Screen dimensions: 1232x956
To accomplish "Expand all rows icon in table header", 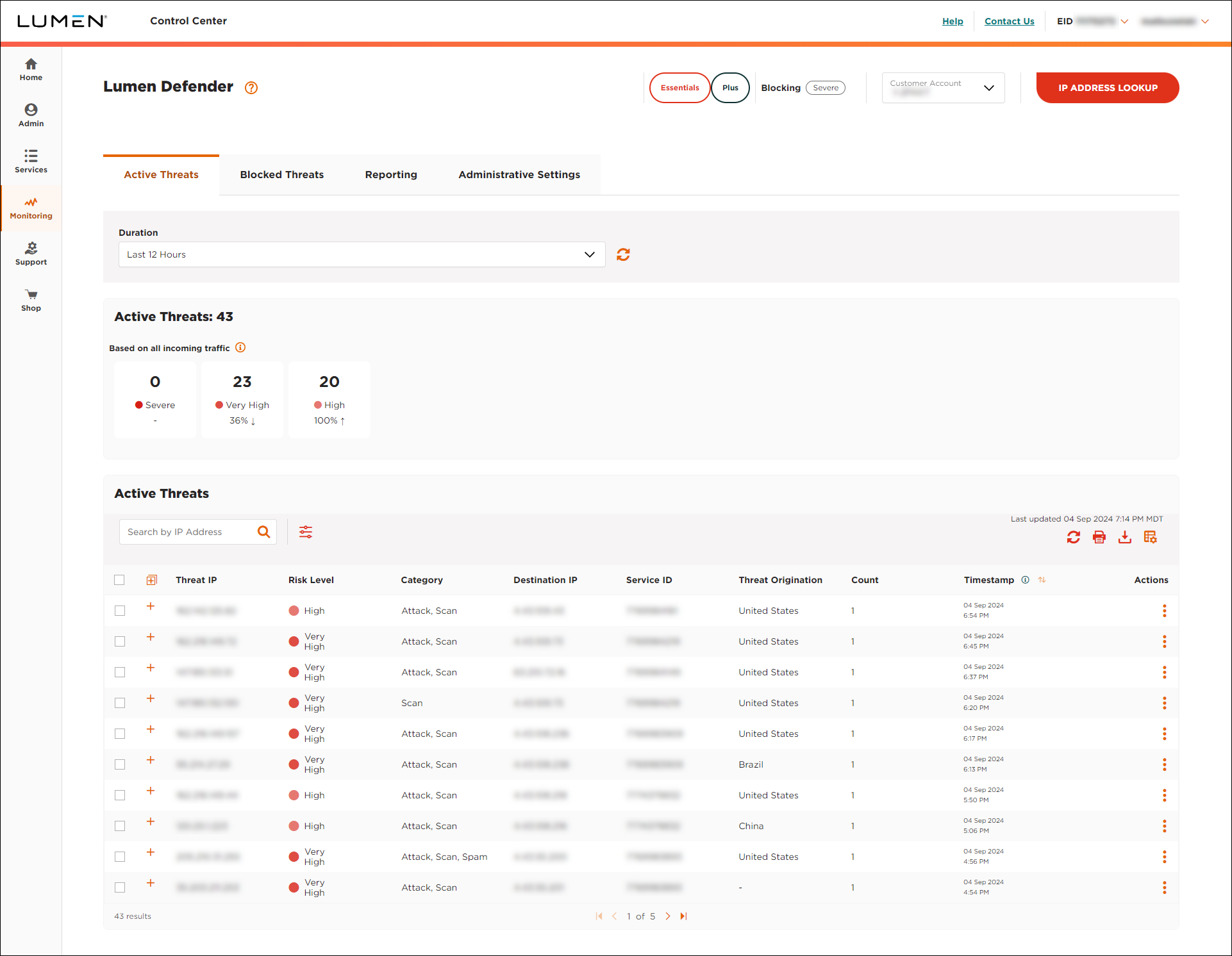I will tap(152, 580).
